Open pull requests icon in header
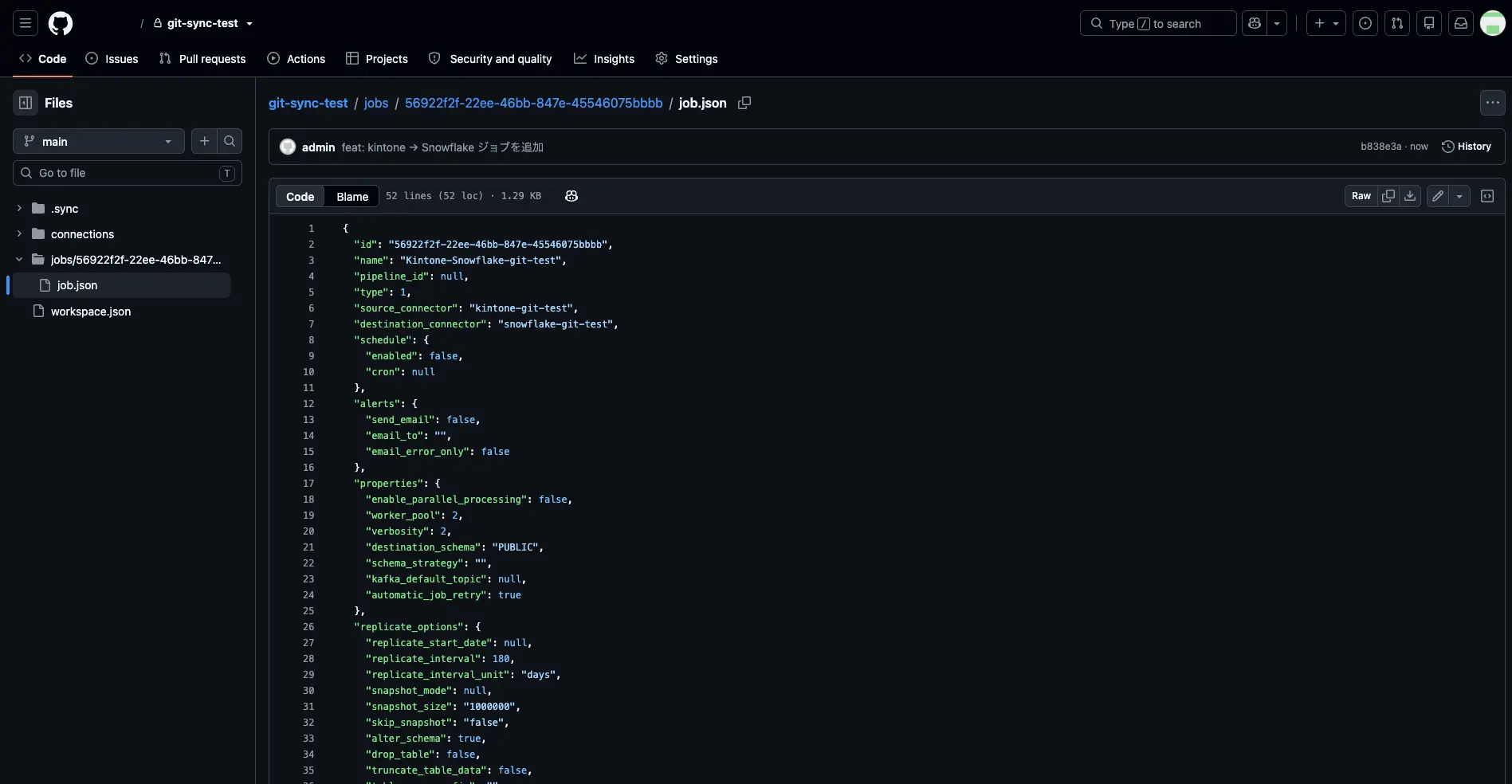Screen dimensions: 1512x784 (x=1397, y=23)
